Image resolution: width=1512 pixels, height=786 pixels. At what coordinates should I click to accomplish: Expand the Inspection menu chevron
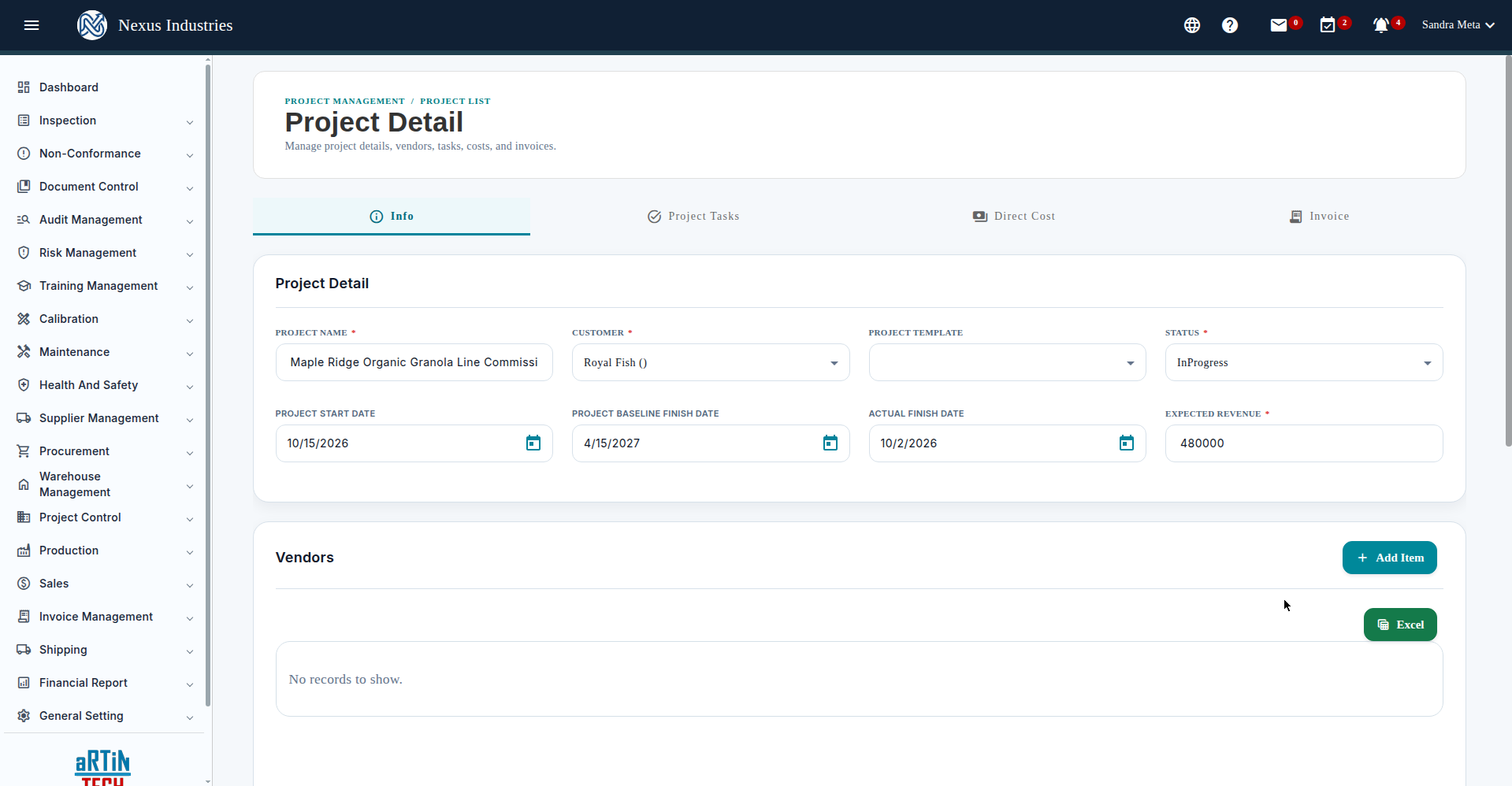click(x=190, y=122)
